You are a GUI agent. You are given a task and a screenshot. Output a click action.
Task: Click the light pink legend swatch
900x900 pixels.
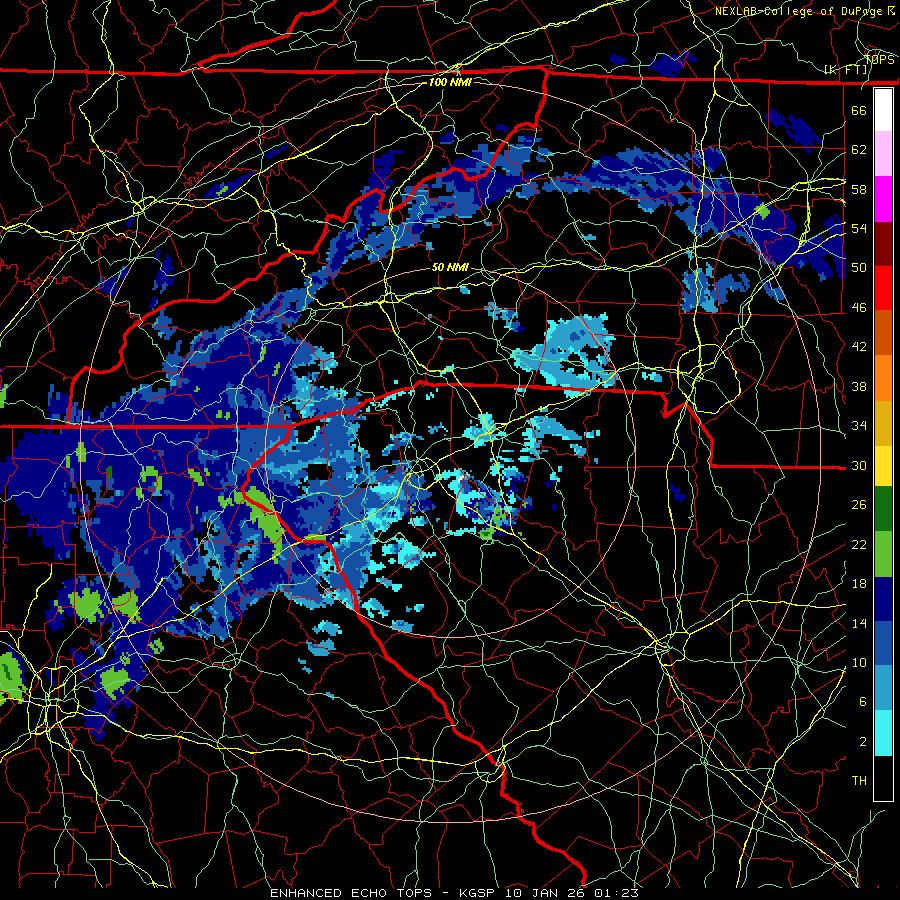(x=883, y=154)
